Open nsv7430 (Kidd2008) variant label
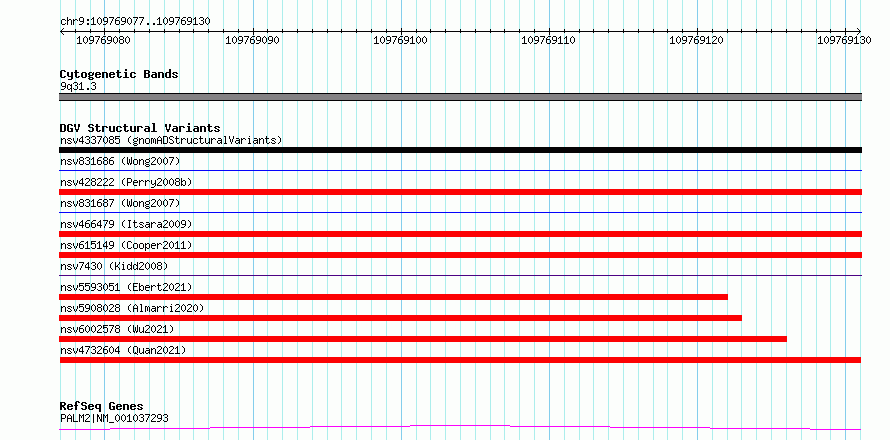This screenshot has width=890, height=440. pyautogui.click(x=114, y=266)
